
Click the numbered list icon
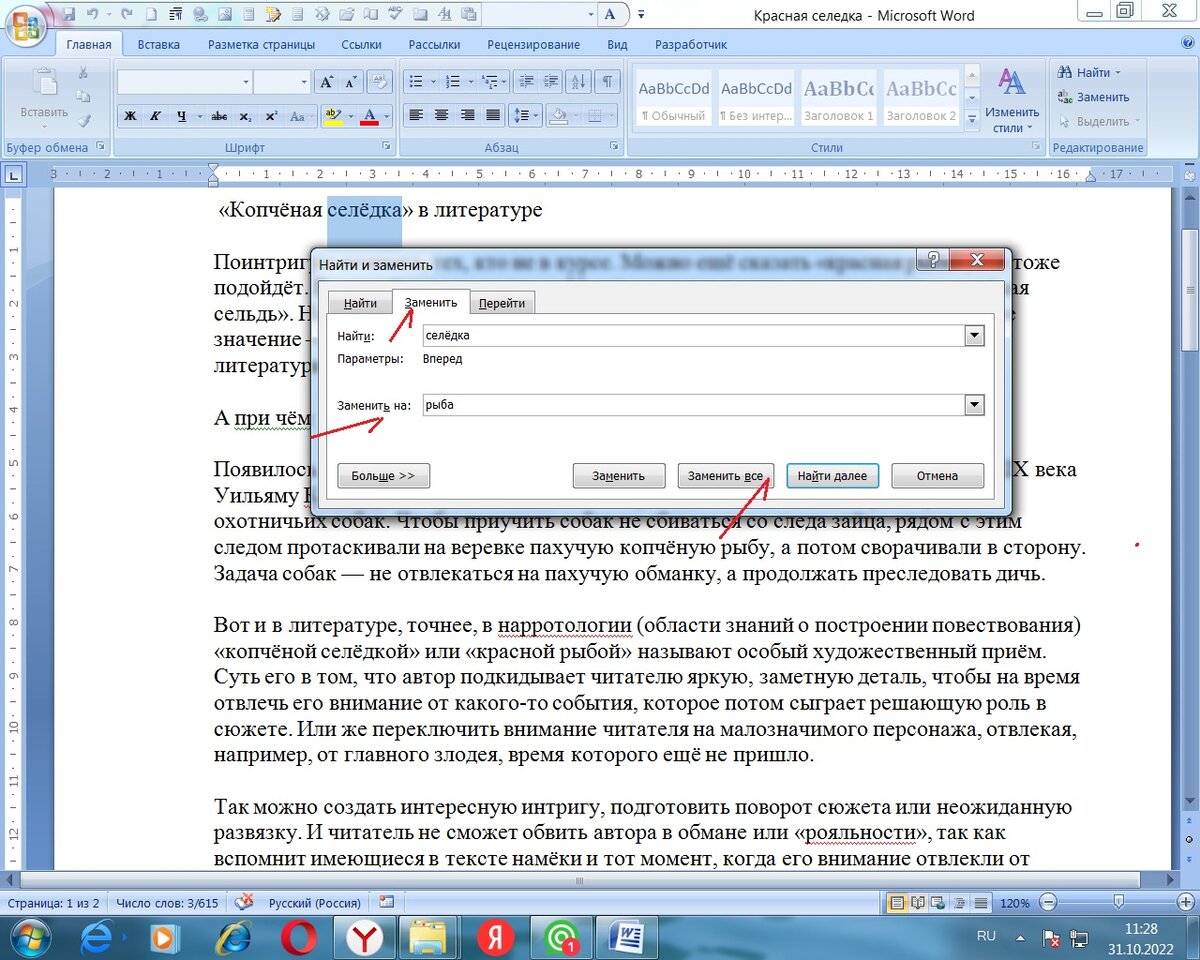453,82
